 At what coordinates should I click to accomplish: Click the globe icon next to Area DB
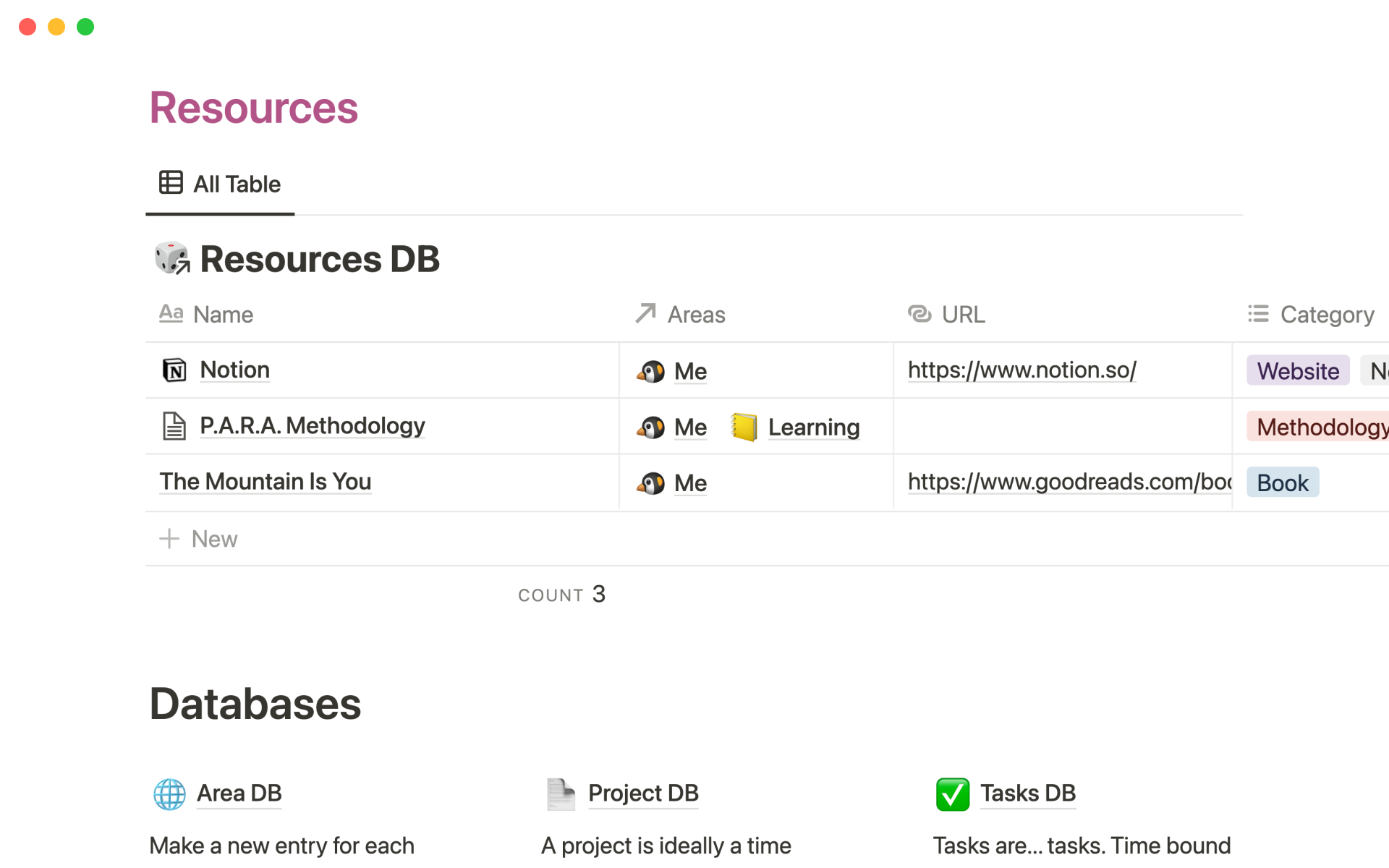pos(169,794)
